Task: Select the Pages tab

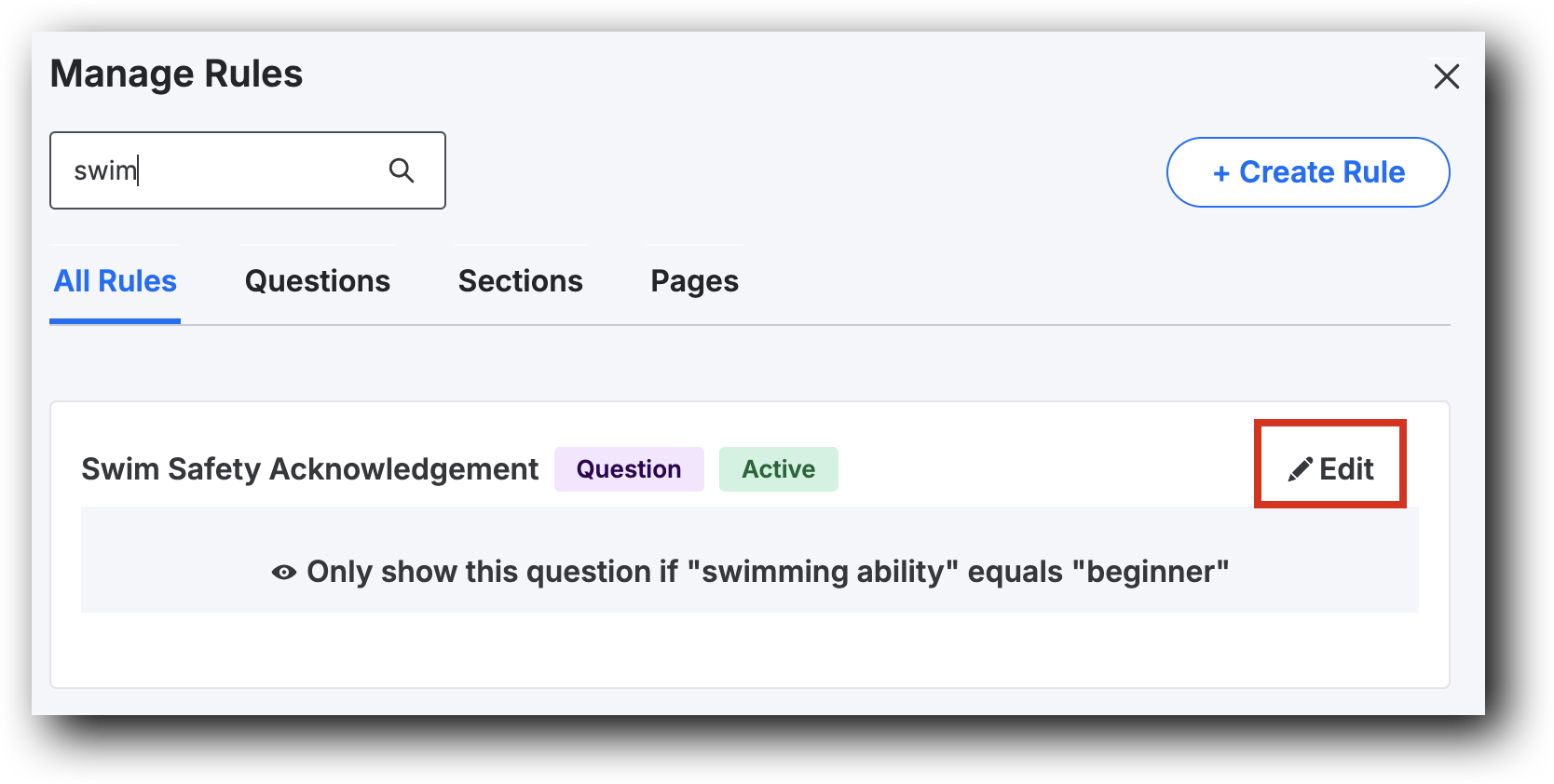Action: [x=694, y=280]
